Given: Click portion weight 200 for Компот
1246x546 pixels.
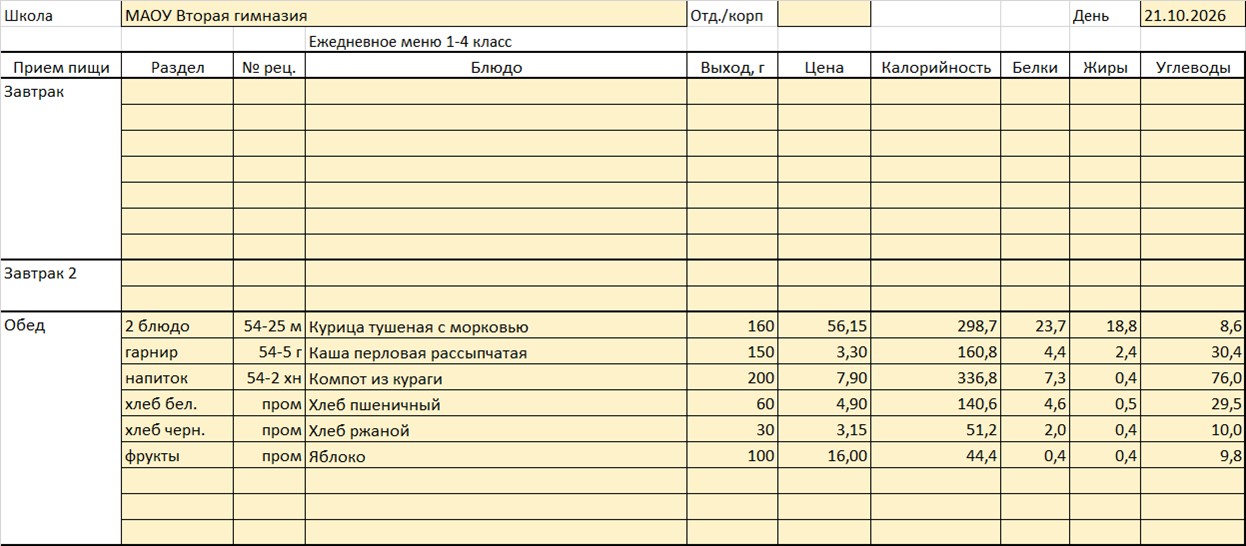Looking at the screenshot, I should coord(732,378).
